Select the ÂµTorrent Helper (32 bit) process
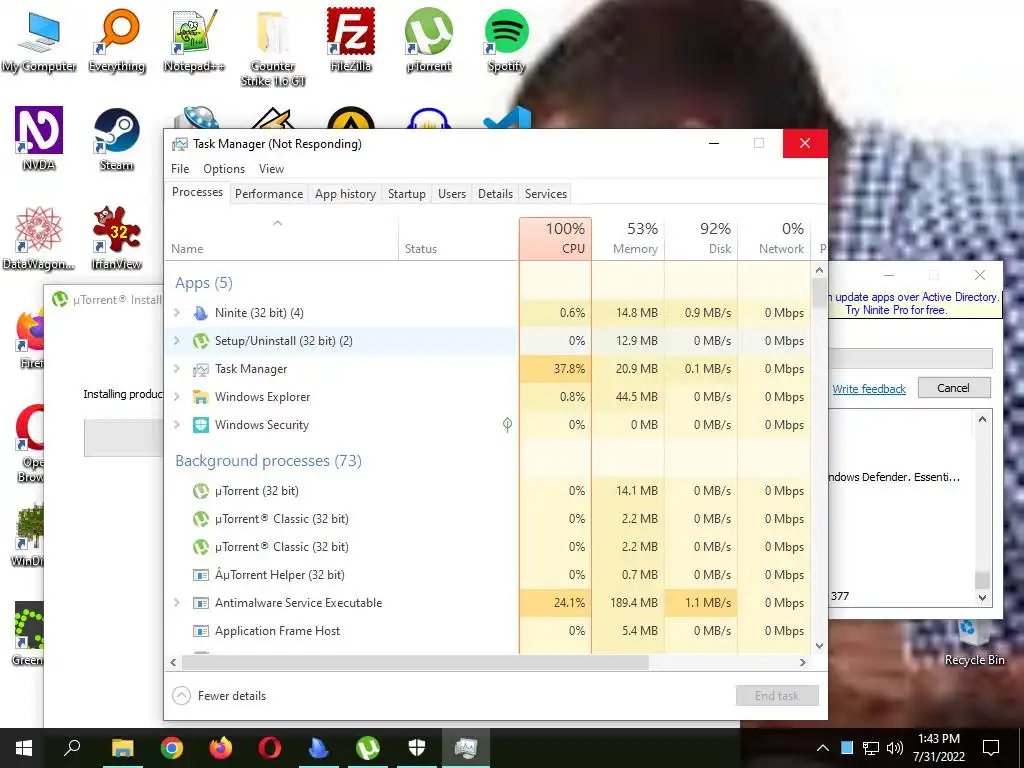Viewport: 1024px width, 768px height. (x=488, y=575)
